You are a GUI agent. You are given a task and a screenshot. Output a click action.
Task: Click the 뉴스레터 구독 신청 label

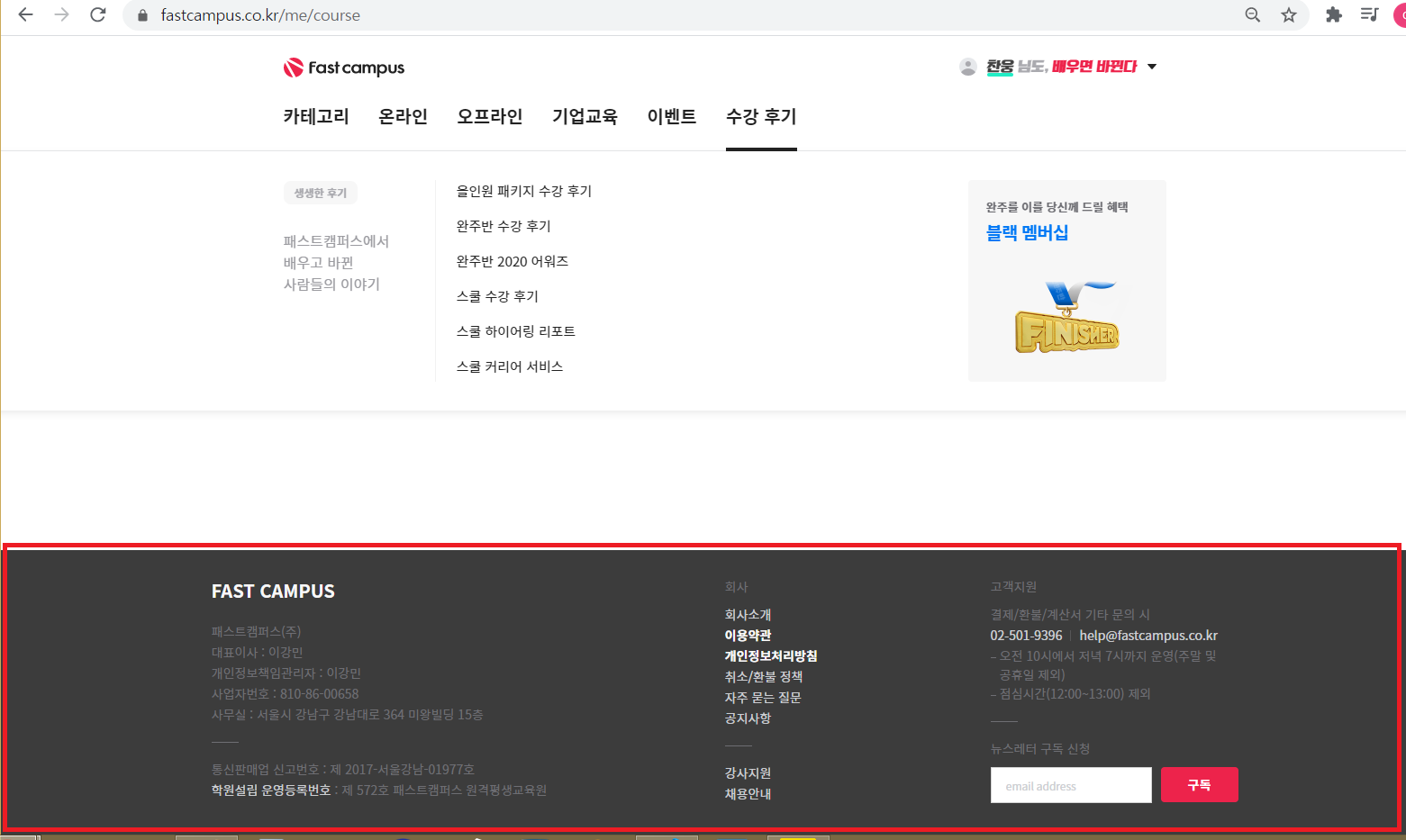point(1040,749)
